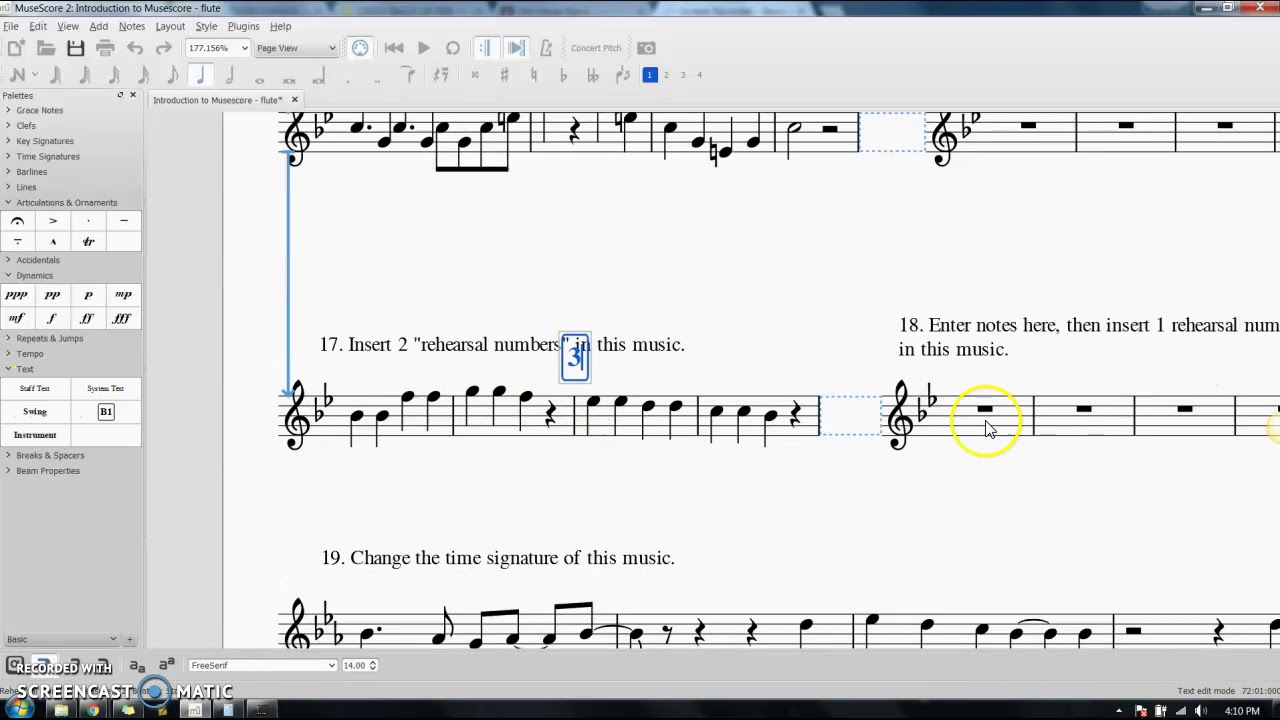Image resolution: width=1280 pixels, height=720 pixels.
Task: Create a new score with New icon
Action: pos(16,48)
